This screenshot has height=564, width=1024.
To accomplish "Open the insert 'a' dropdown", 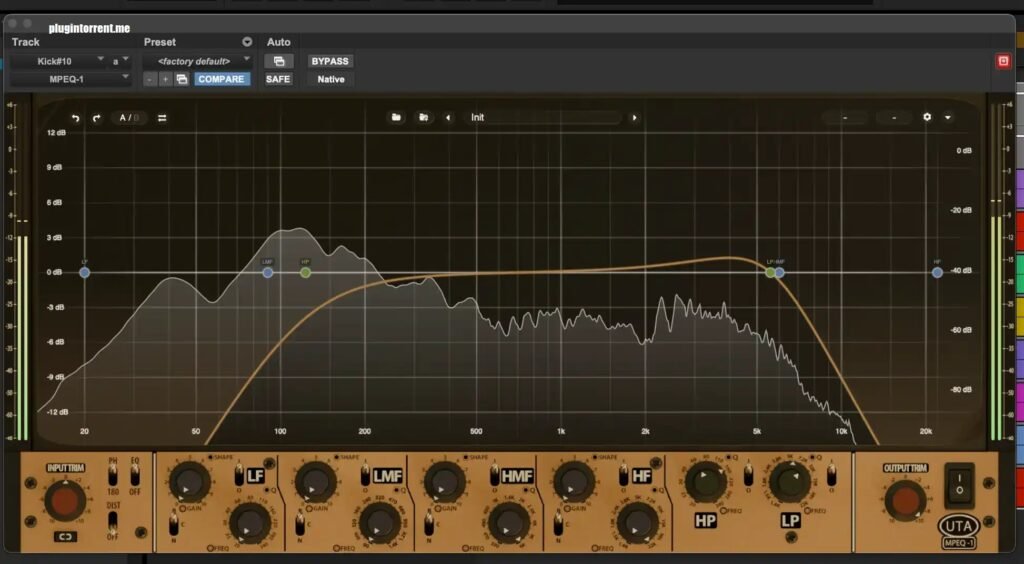I will [x=120, y=61].
